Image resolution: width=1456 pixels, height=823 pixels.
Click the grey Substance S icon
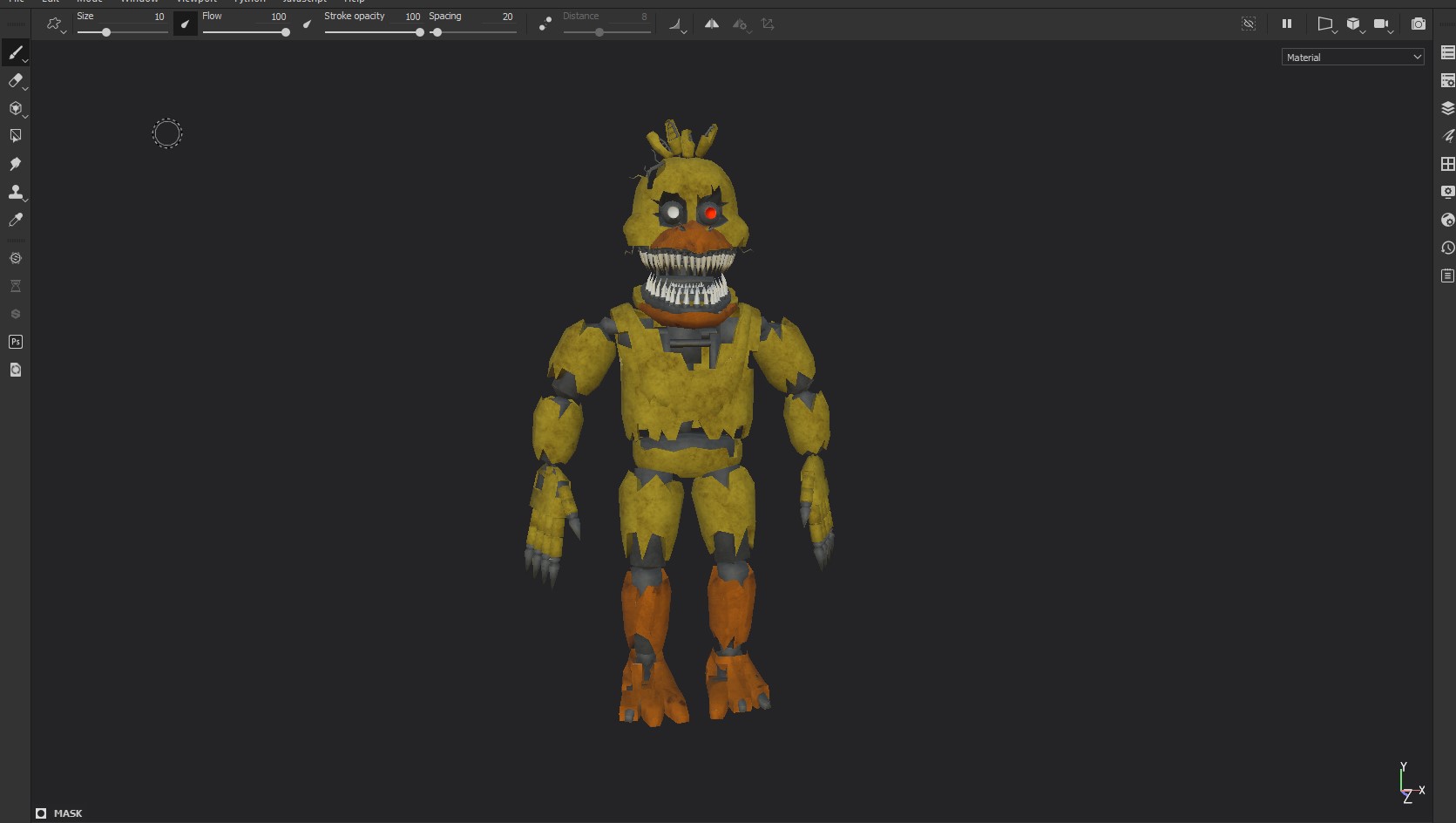(x=15, y=314)
